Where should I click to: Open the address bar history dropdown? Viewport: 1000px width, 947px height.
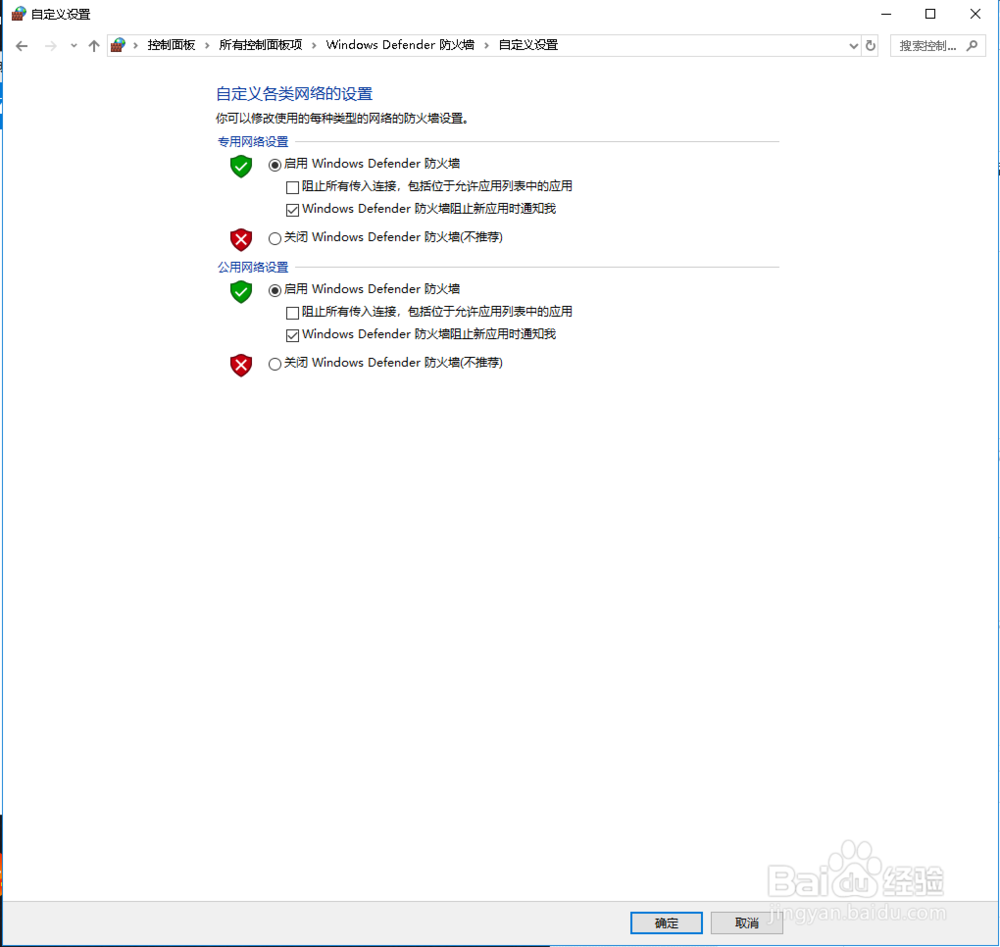point(853,46)
